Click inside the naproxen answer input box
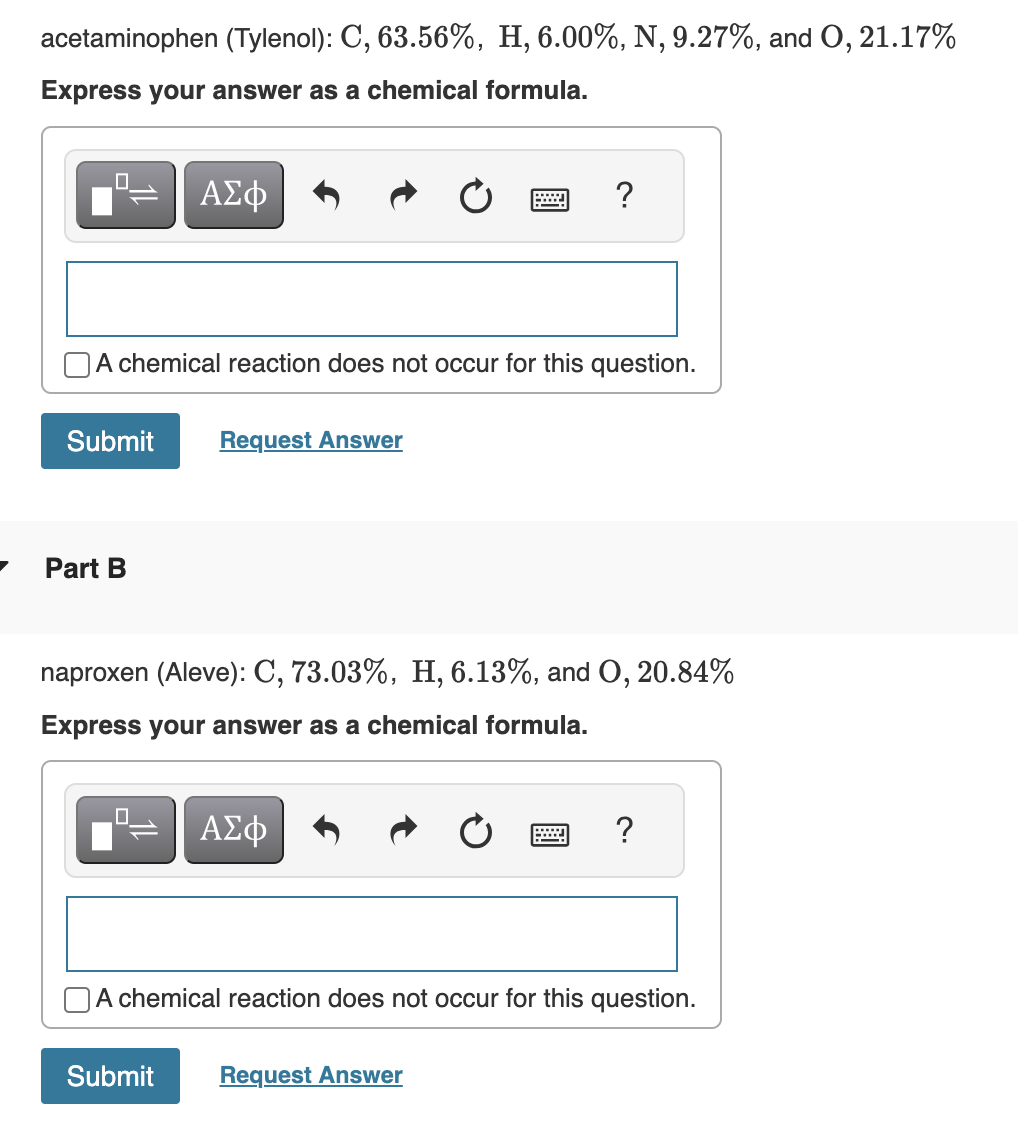Viewport: 1018px width, 1142px height. tap(371, 933)
